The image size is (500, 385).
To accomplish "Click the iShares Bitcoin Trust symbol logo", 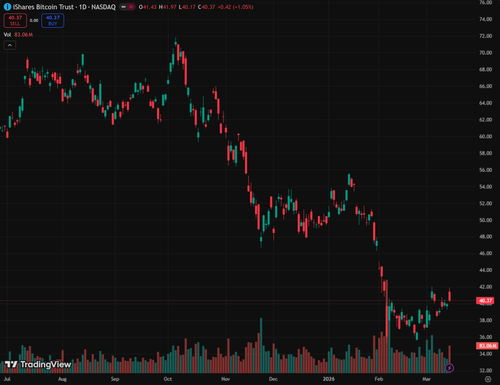I will point(7,7).
